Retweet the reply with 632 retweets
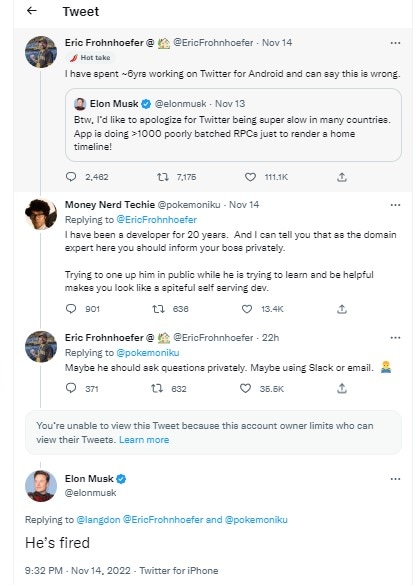 tap(157, 388)
